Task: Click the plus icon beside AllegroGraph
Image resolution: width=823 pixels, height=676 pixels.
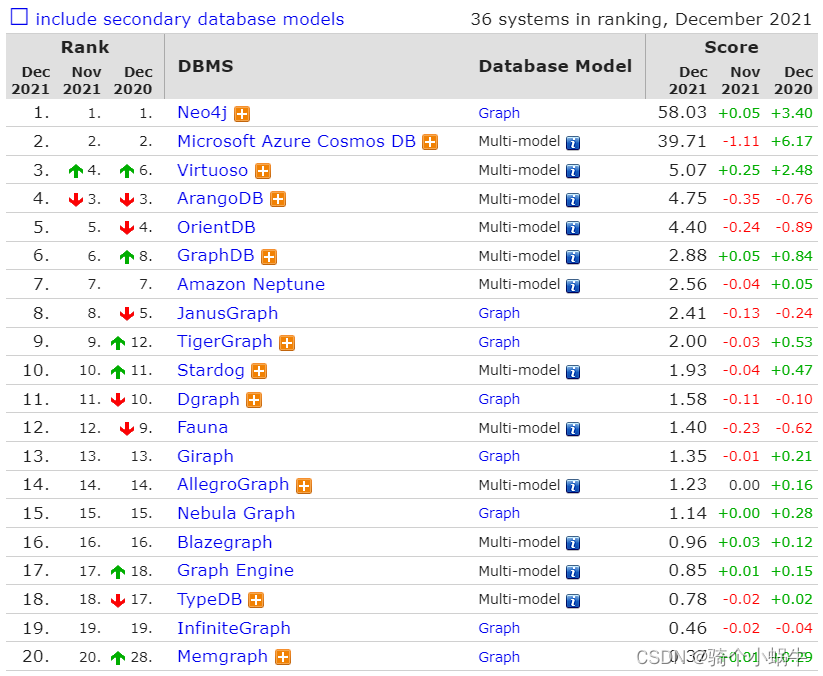Action: tap(304, 485)
